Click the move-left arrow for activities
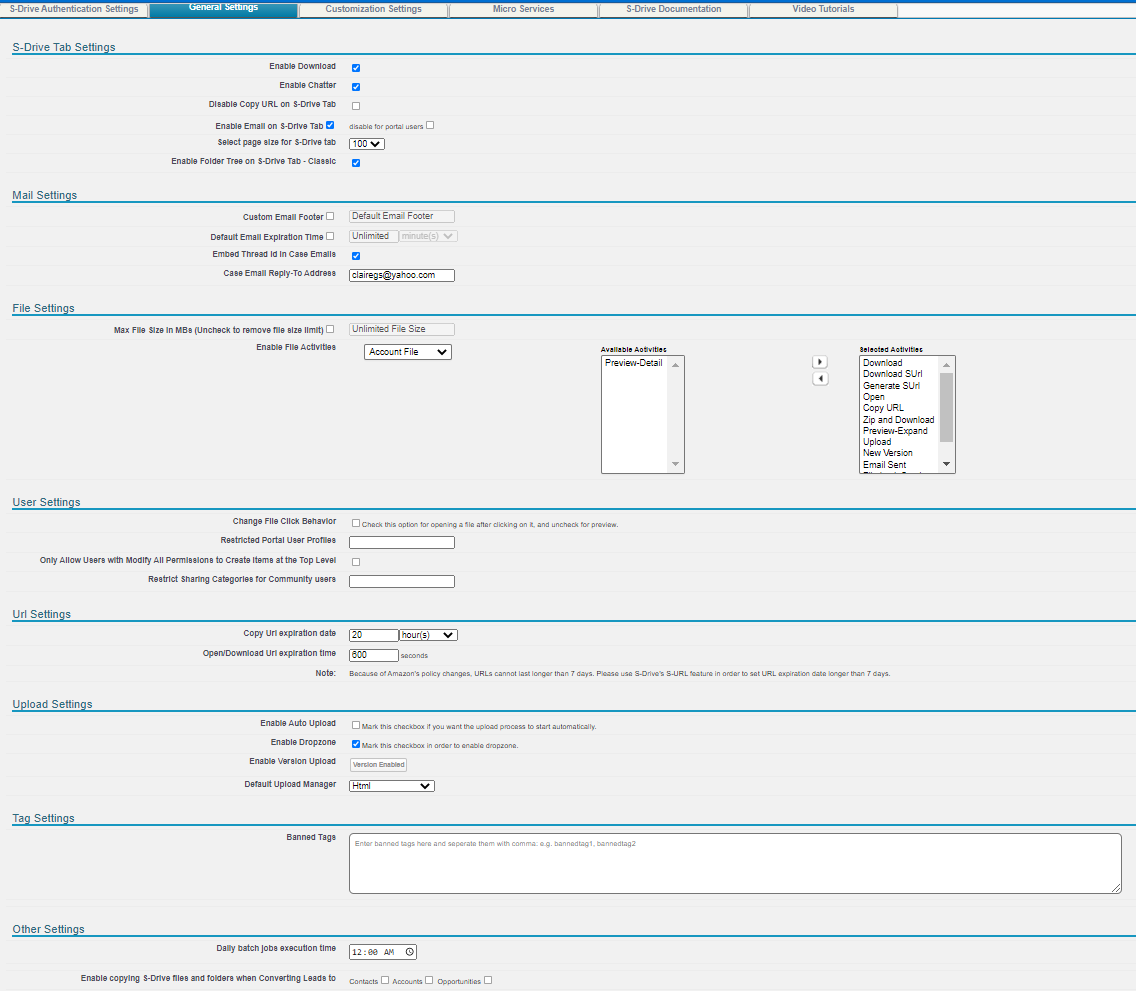The image size is (1136, 991). pyautogui.click(x=820, y=379)
